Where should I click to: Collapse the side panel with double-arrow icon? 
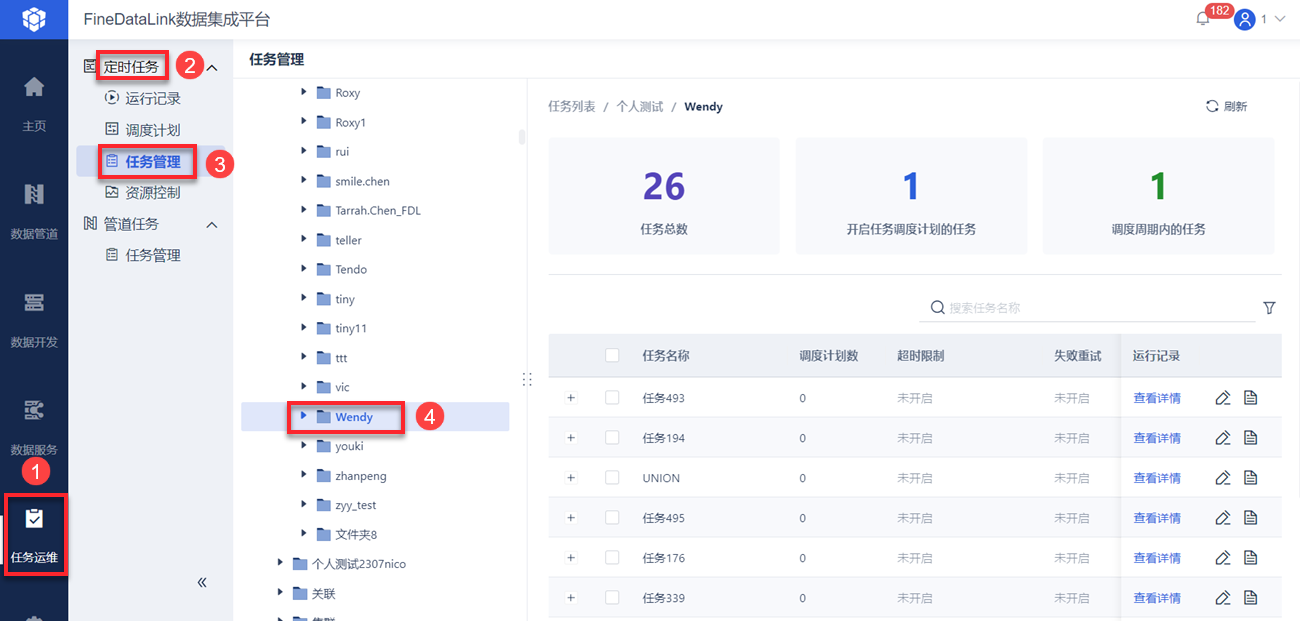click(x=202, y=582)
